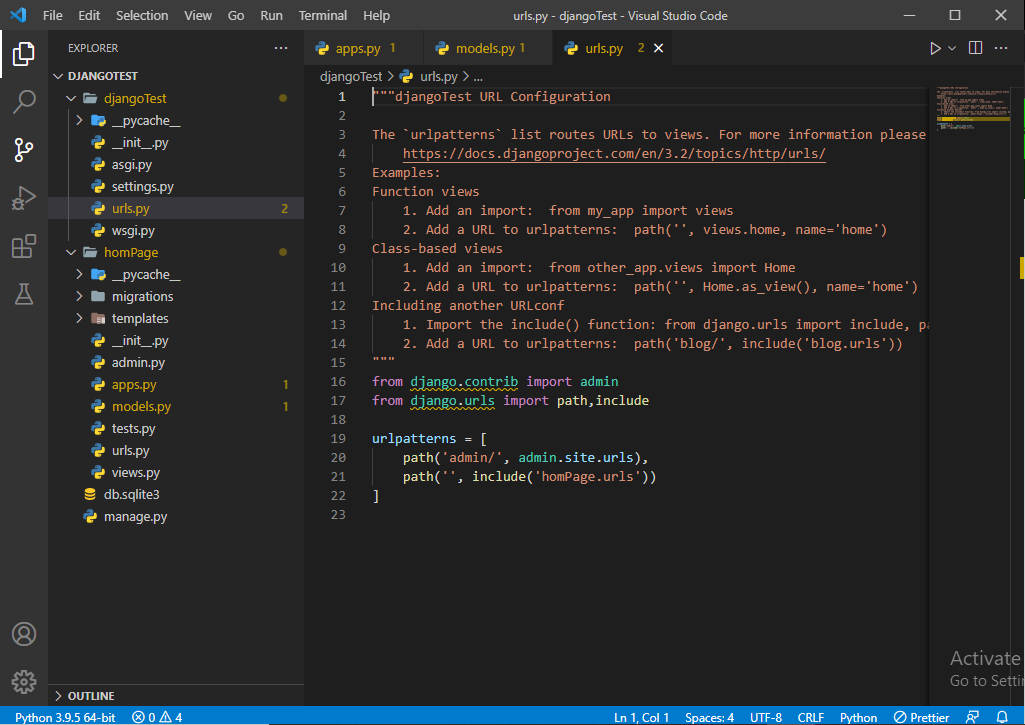Expand the OUTLINE section
Screen dimensions: 1025x725
coord(90,696)
